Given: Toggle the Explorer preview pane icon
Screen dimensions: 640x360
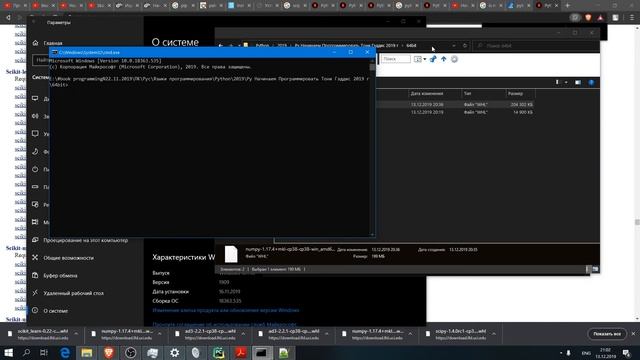Looking at the screenshot, I should click(578, 82).
